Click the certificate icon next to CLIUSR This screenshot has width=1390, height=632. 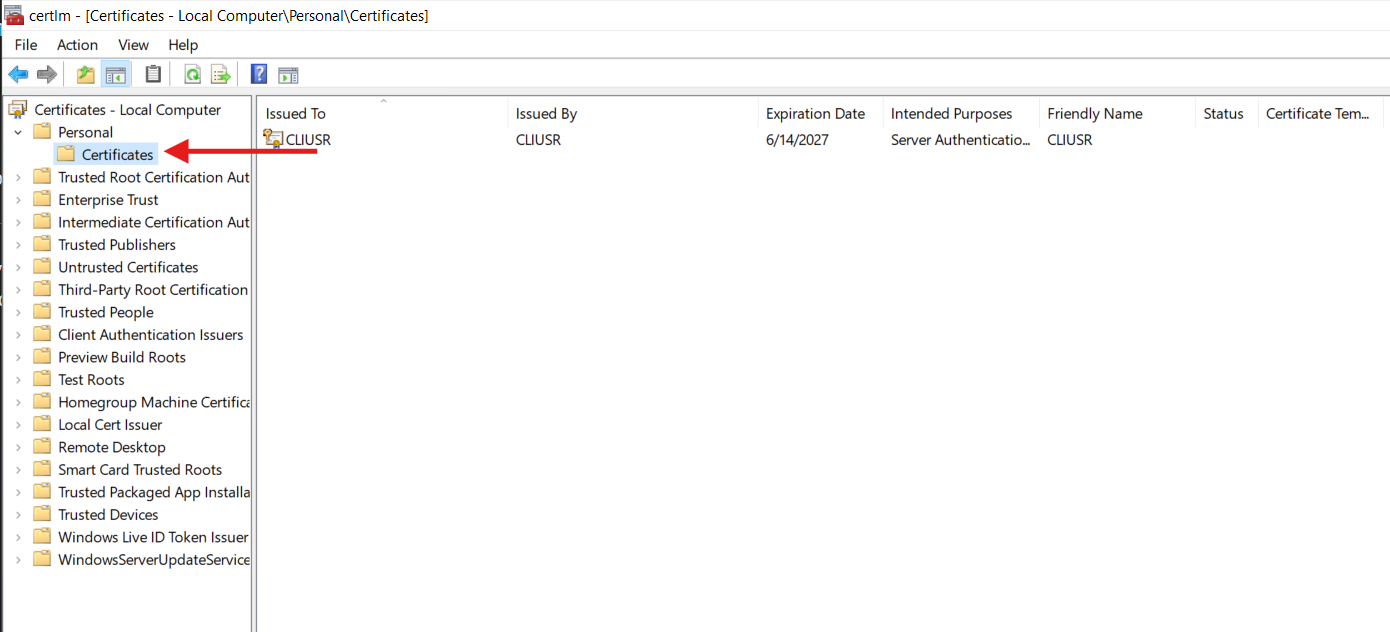click(273, 139)
